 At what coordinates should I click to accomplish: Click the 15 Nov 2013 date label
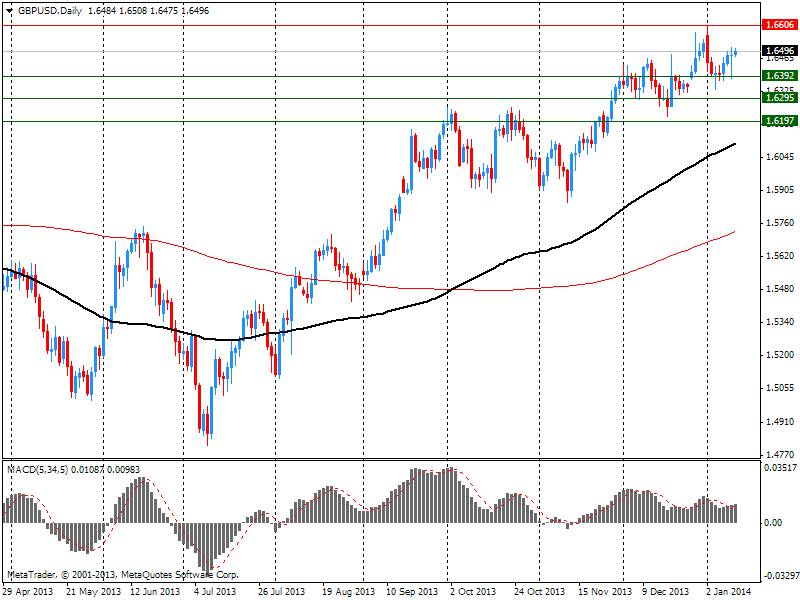[x=605, y=592]
